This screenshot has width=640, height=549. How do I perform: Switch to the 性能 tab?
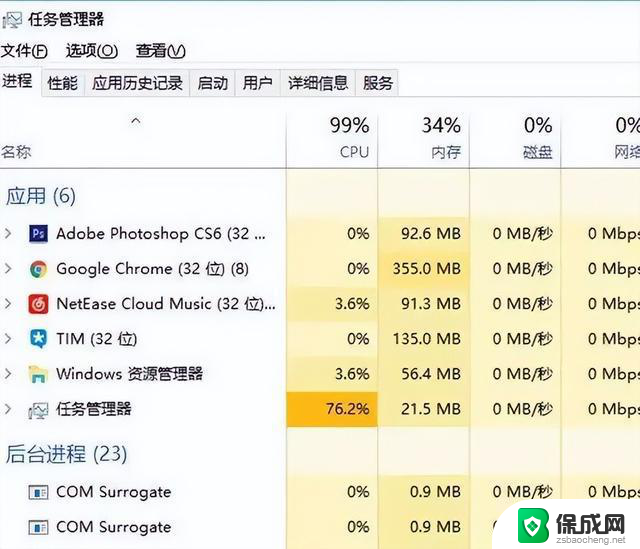[63, 83]
